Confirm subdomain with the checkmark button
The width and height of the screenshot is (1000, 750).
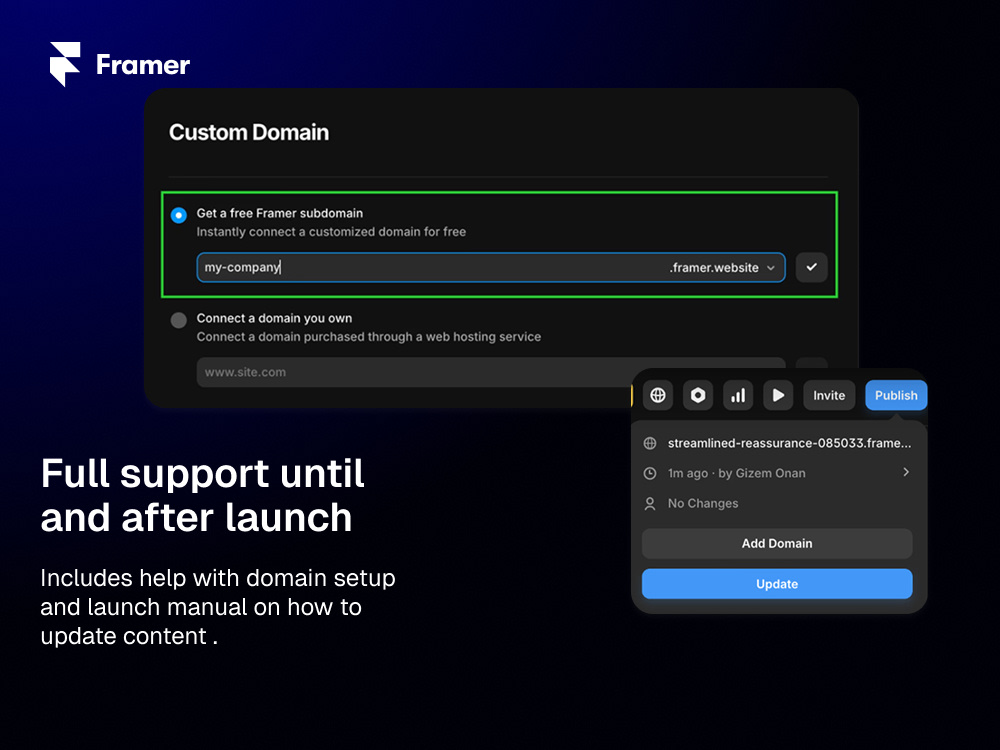(x=811, y=267)
